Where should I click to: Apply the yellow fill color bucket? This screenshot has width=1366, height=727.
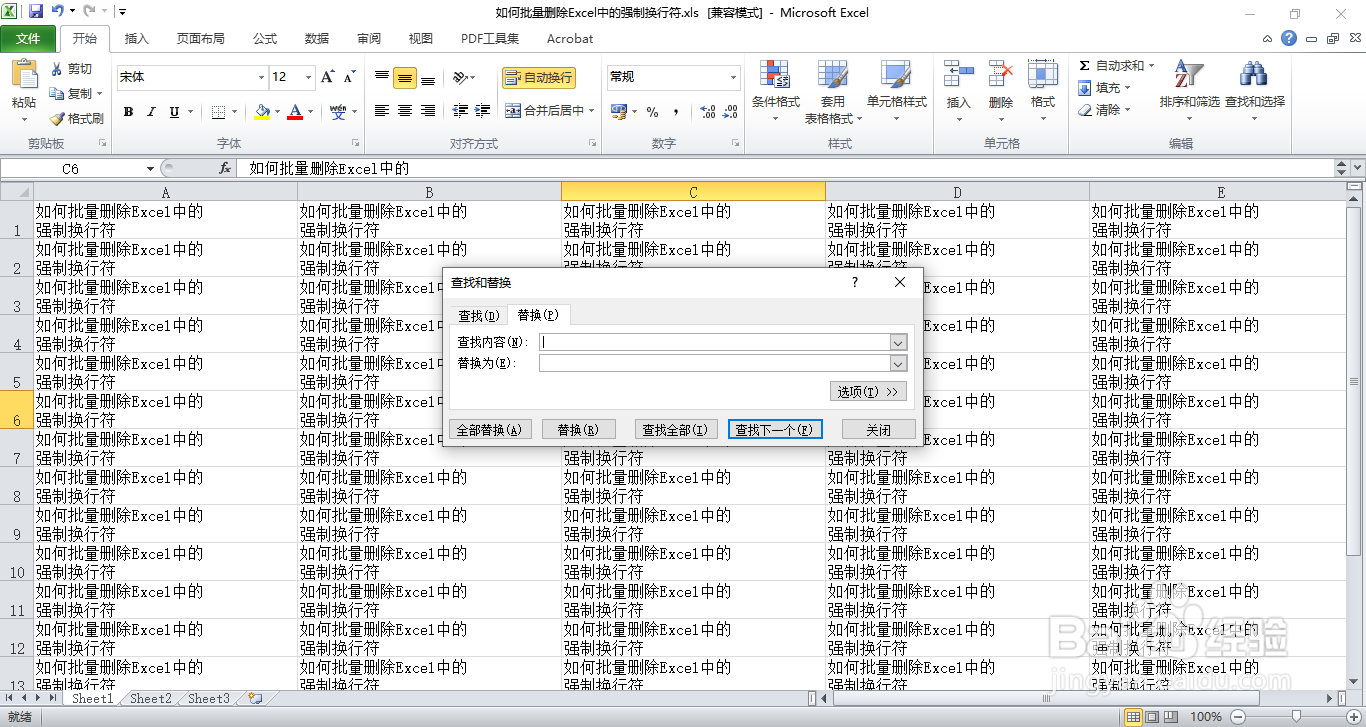point(262,112)
